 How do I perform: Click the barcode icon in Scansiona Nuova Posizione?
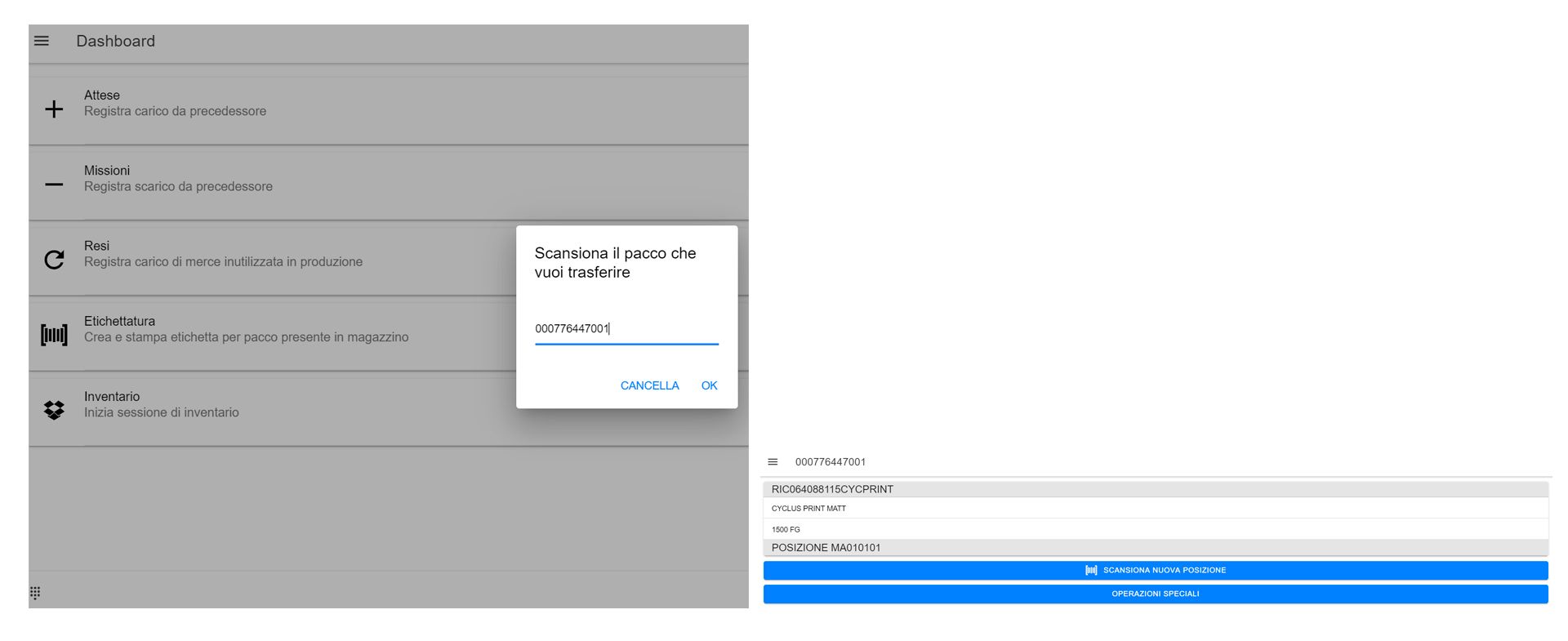(x=1091, y=570)
